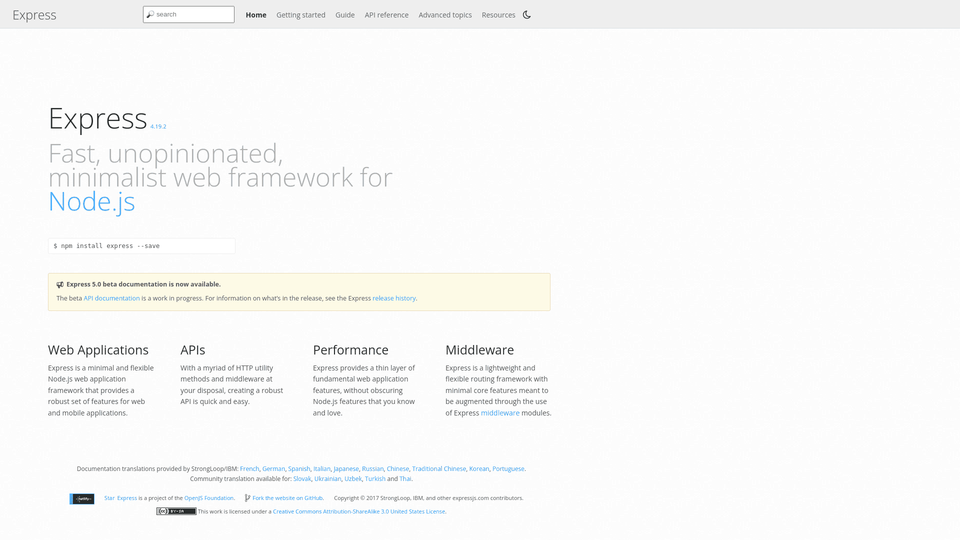
Task: Switch to the Chinese translation
Action: coord(397,469)
